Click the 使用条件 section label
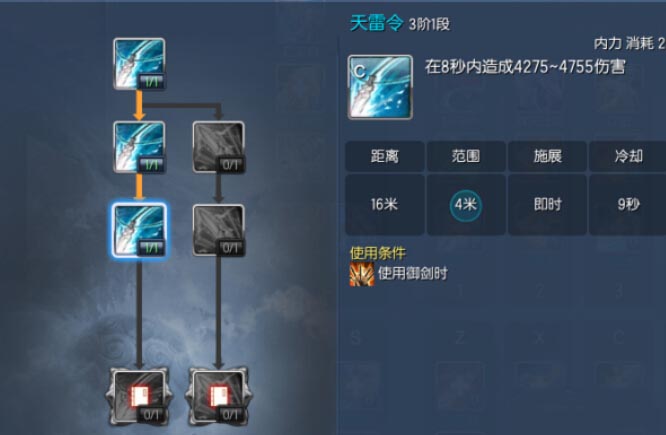 tap(378, 253)
